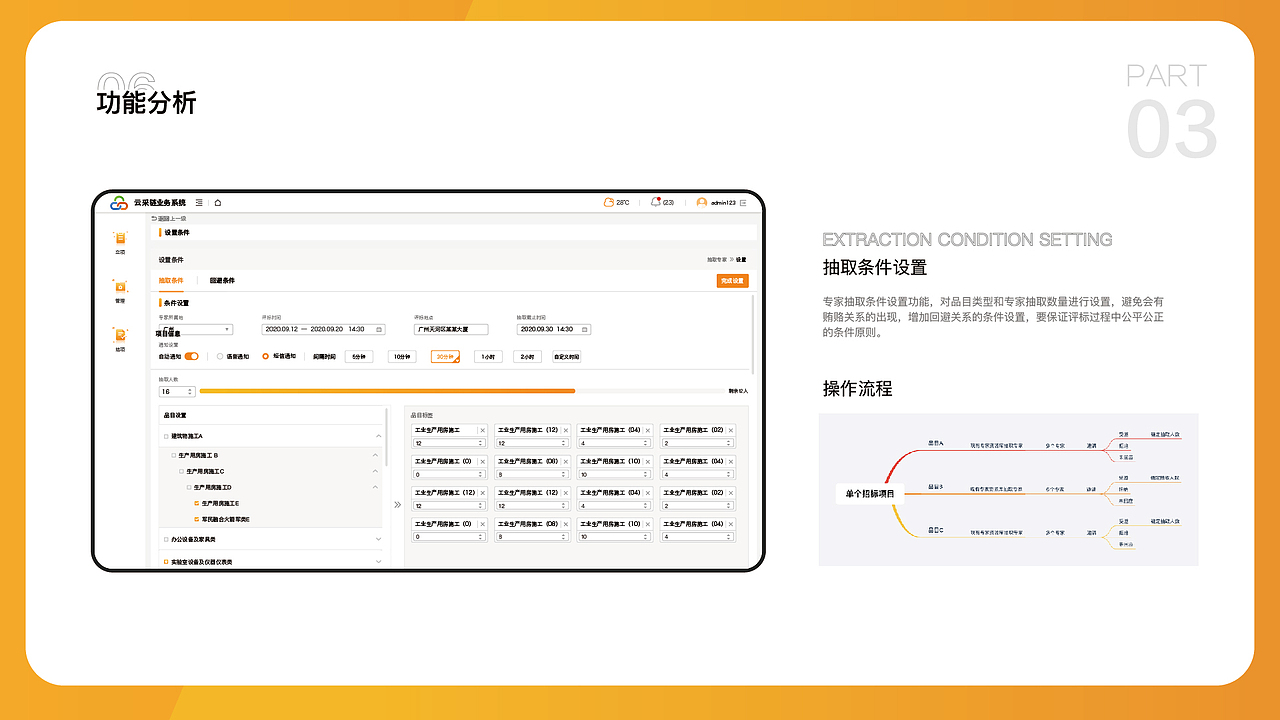Click the logout icon beside admin123
The width and height of the screenshot is (1280, 720).
743,203
